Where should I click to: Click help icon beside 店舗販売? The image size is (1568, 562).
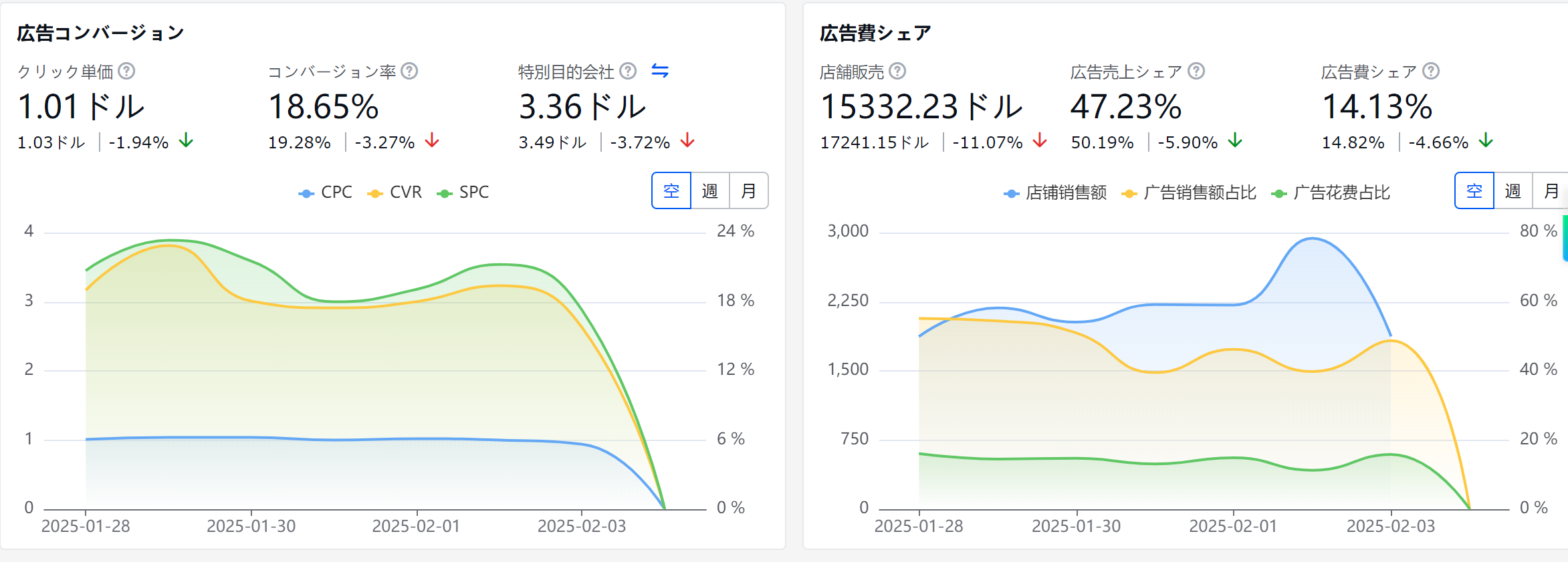pyautogui.click(x=898, y=71)
